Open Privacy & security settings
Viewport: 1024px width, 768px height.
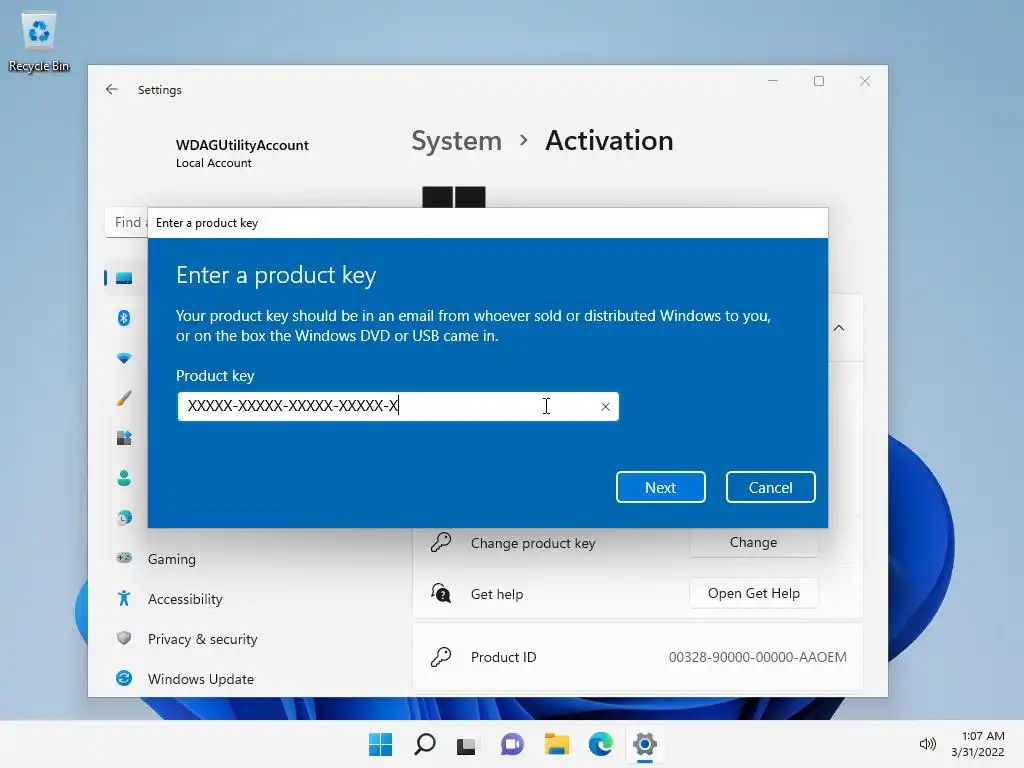click(x=202, y=639)
